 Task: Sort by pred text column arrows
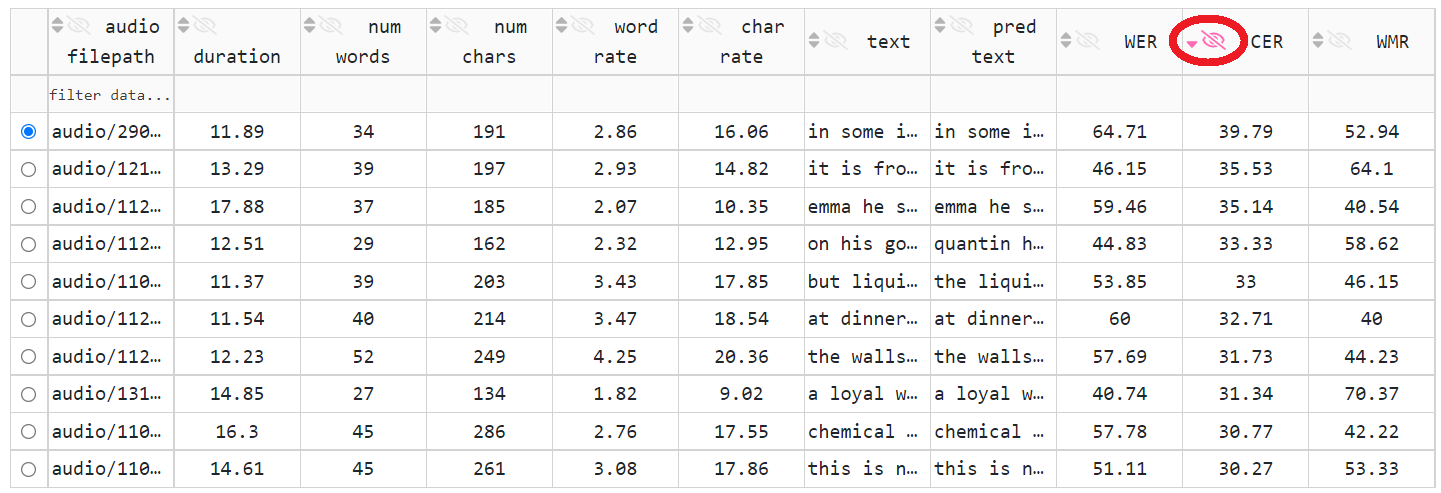pyautogui.click(x=938, y=26)
